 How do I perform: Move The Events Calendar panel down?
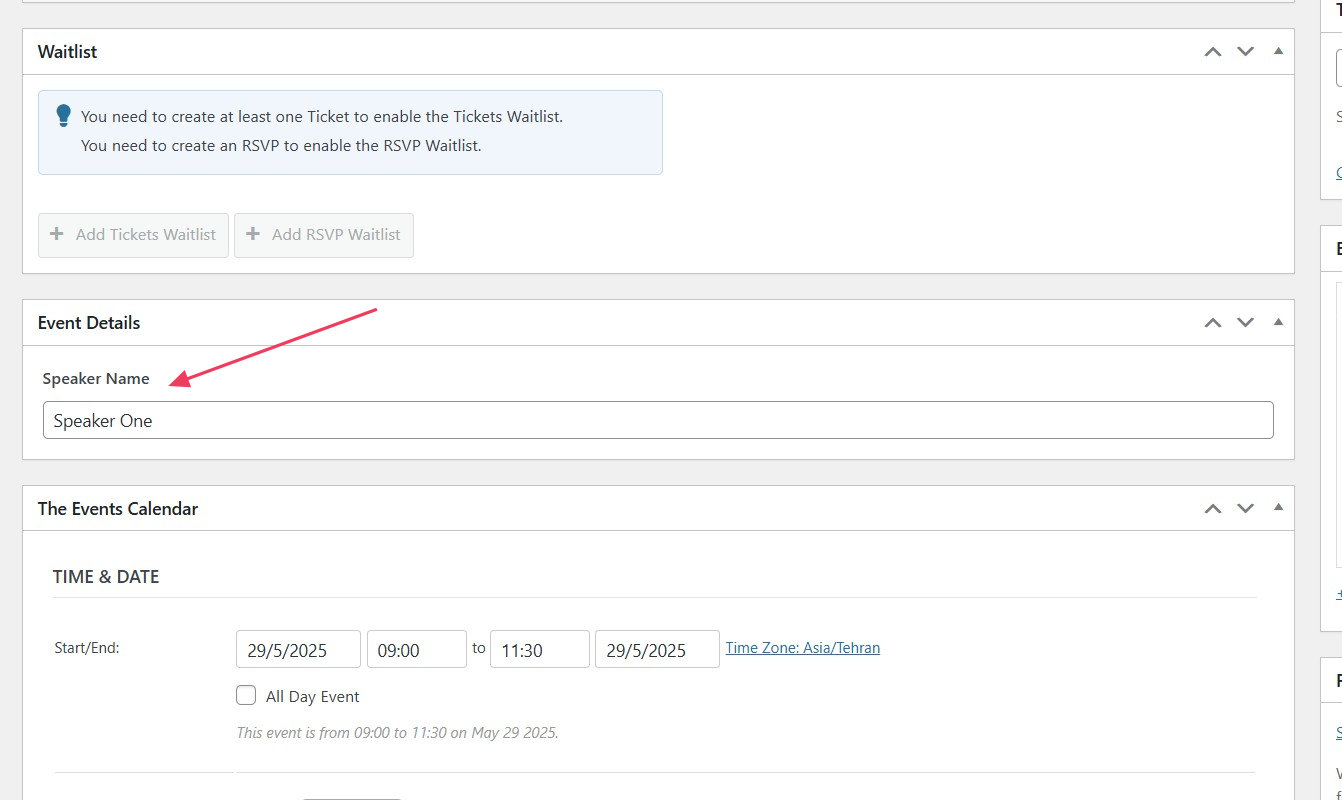(1245, 508)
